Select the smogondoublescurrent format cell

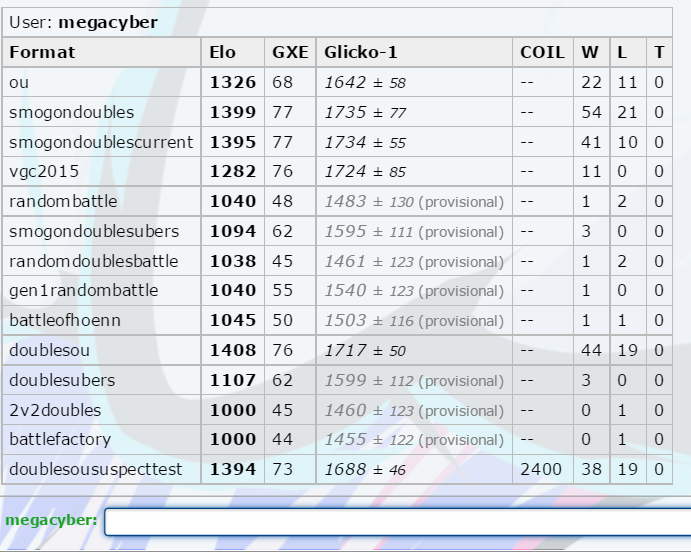pos(101,142)
